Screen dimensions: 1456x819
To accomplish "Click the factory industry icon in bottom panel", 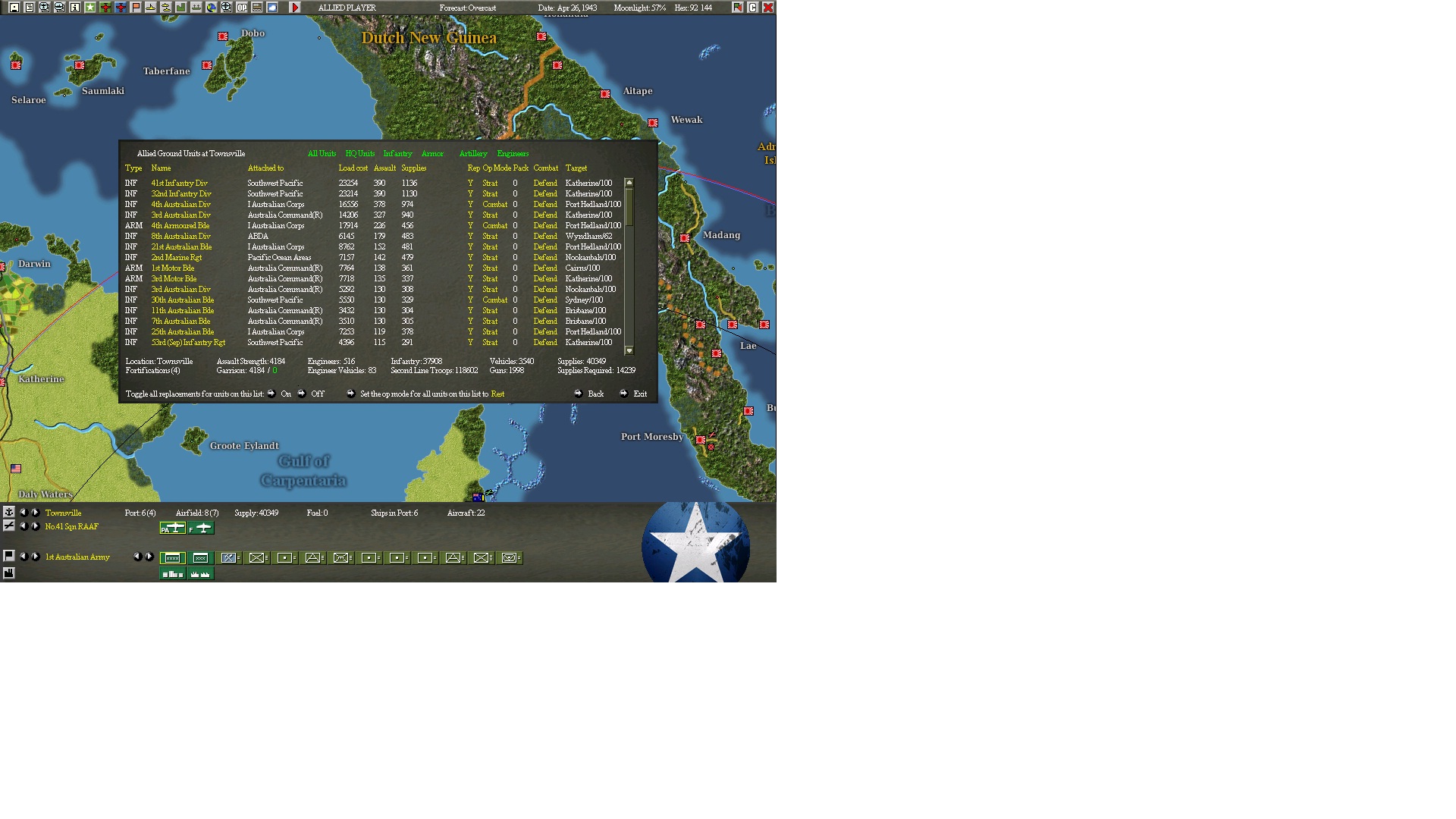I will click(x=9, y=573).
